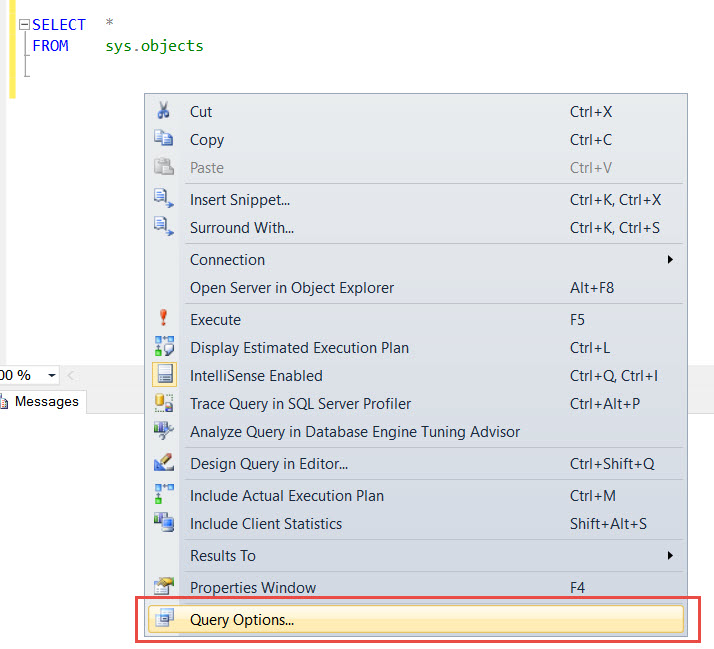
Task: Click the Database Engine Tuning Advisor icon
Action: pos(164,430)
